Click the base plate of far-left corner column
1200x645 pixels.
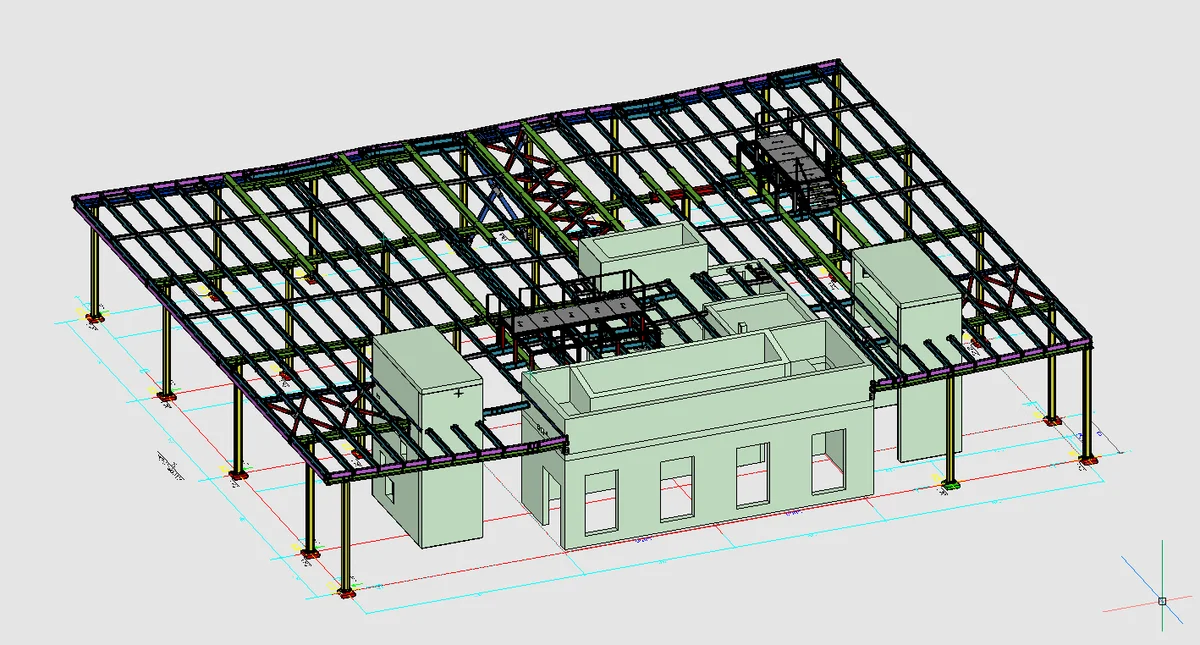click(95, 319)
